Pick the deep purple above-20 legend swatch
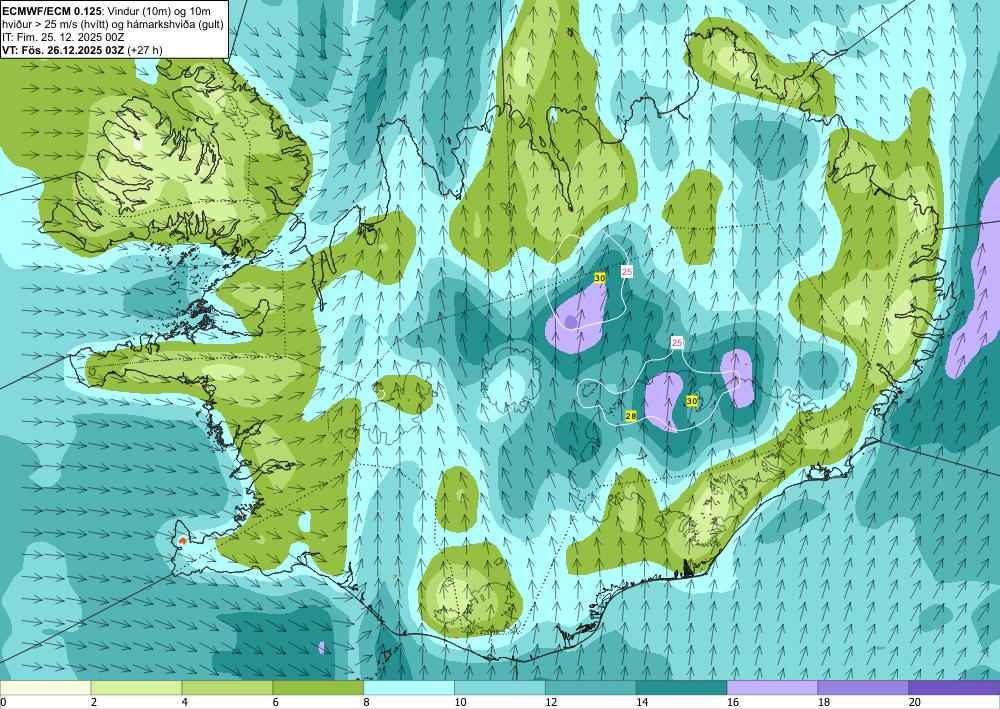The height and width of the screenshot is (709, 1000). [954, 687]
